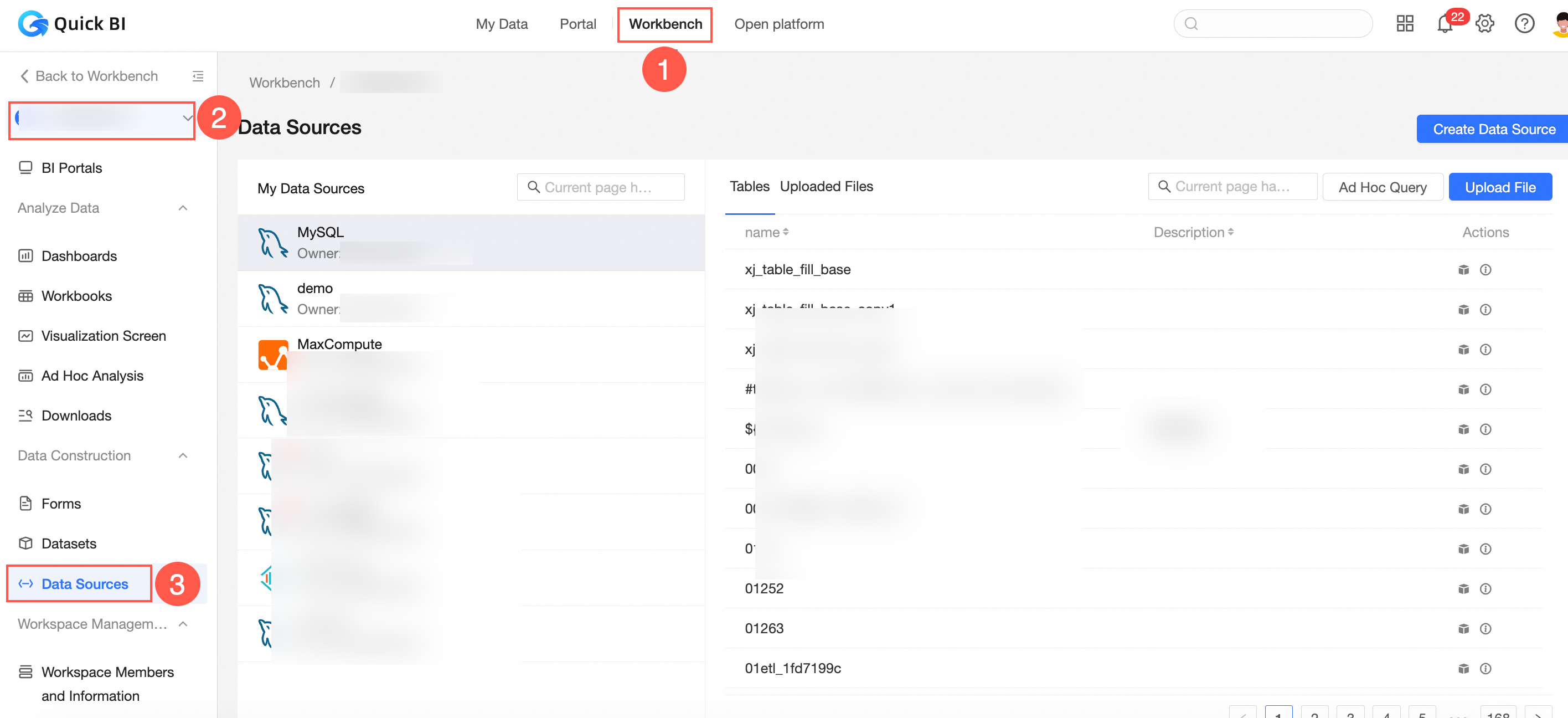Viewport: 1568px width, 718px height.
Task: Open the Portal tab
Action: pos(577,24)
